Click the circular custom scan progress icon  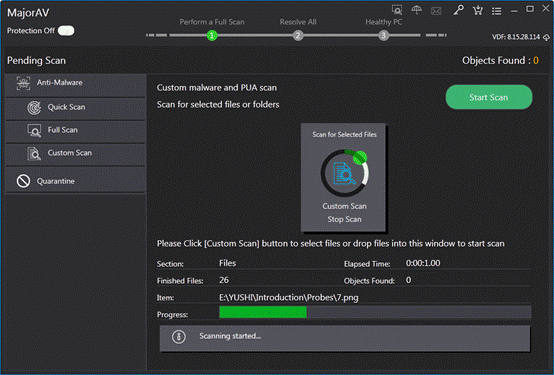click(x=344, y=173)
